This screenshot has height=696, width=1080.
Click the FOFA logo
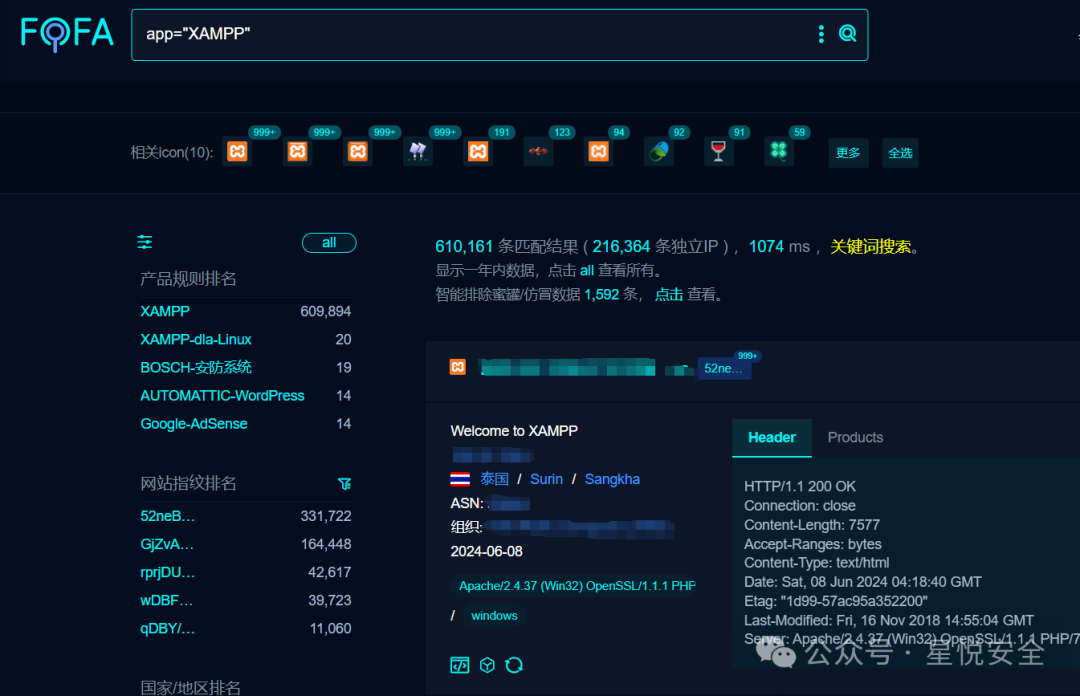click(x=67, y=34)
